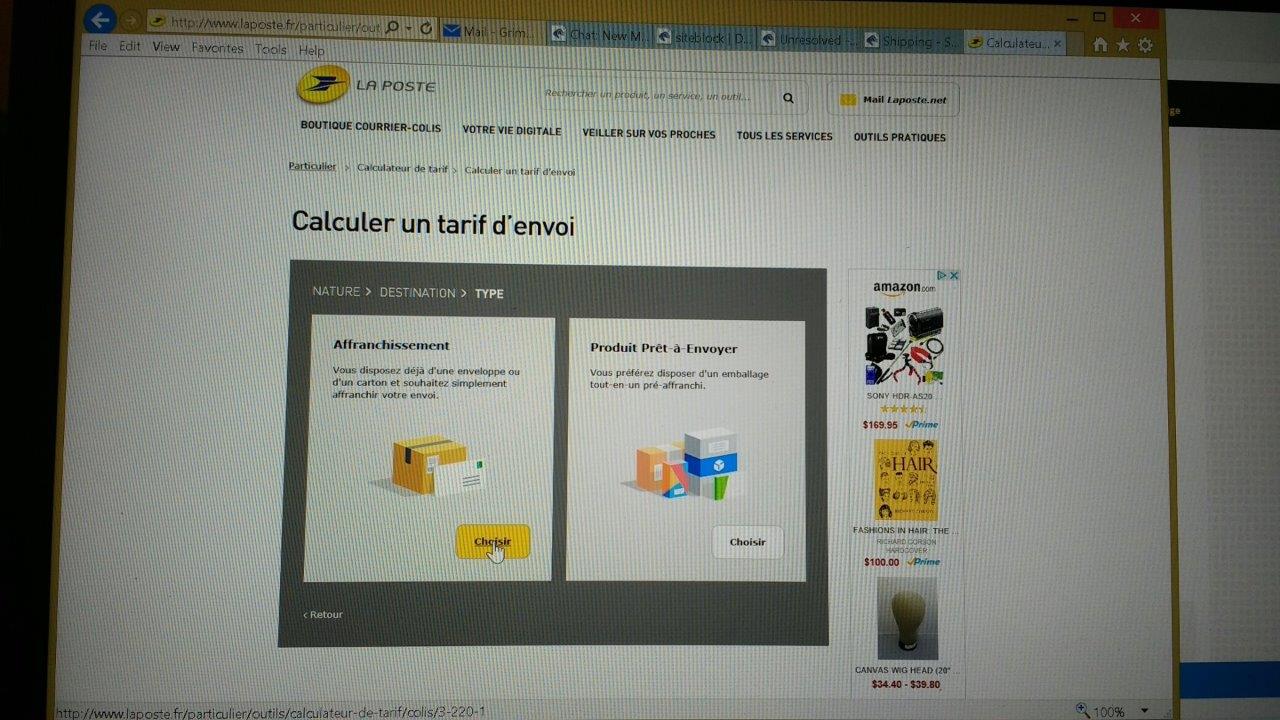Switch to the Unresolved tab
The image size is (1280, 720).
[x=810, y=41]
